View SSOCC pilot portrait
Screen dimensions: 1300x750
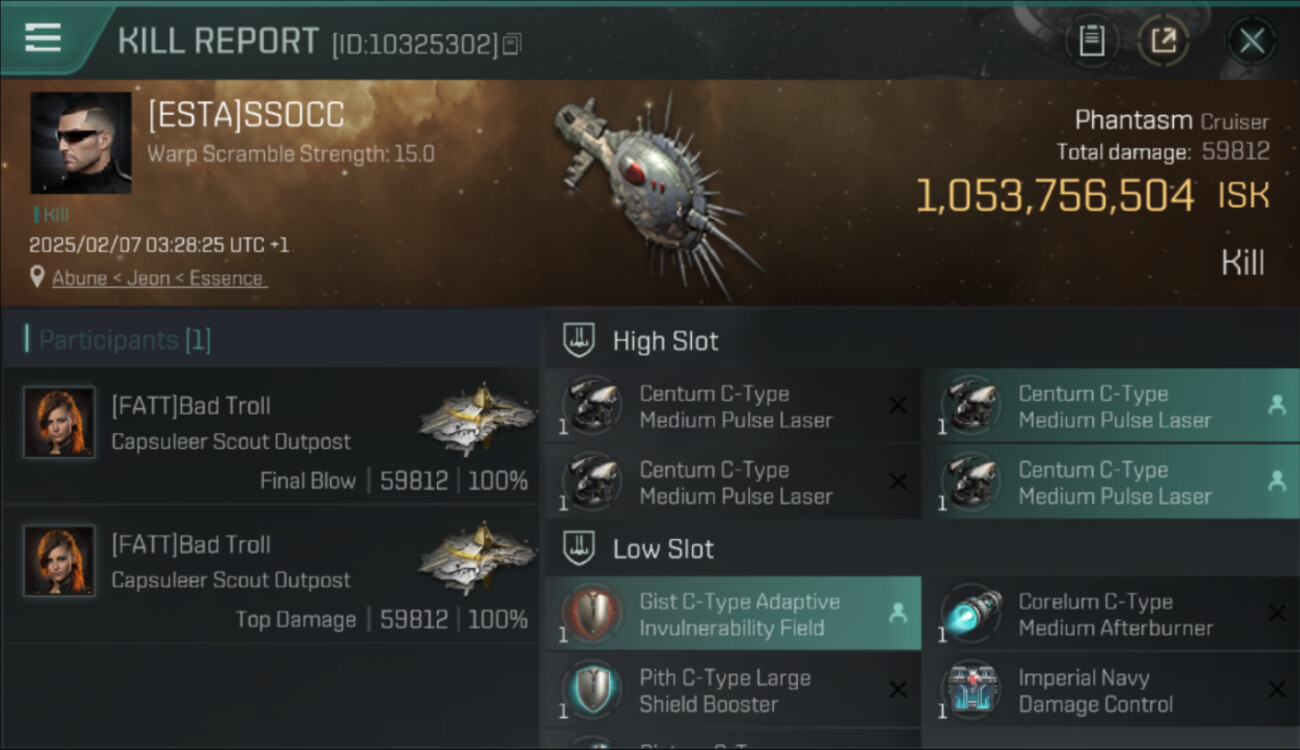pos(80,143)
